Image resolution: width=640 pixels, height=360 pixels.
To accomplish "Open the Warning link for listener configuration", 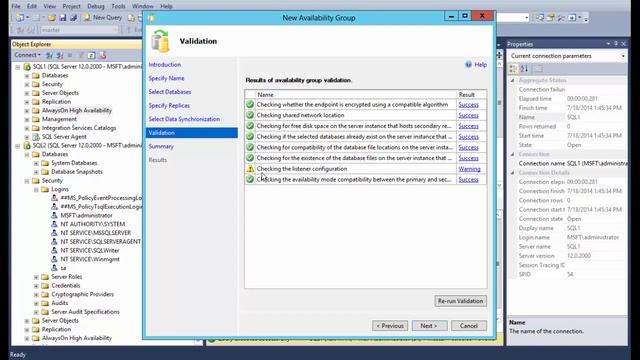I will 469,169.
